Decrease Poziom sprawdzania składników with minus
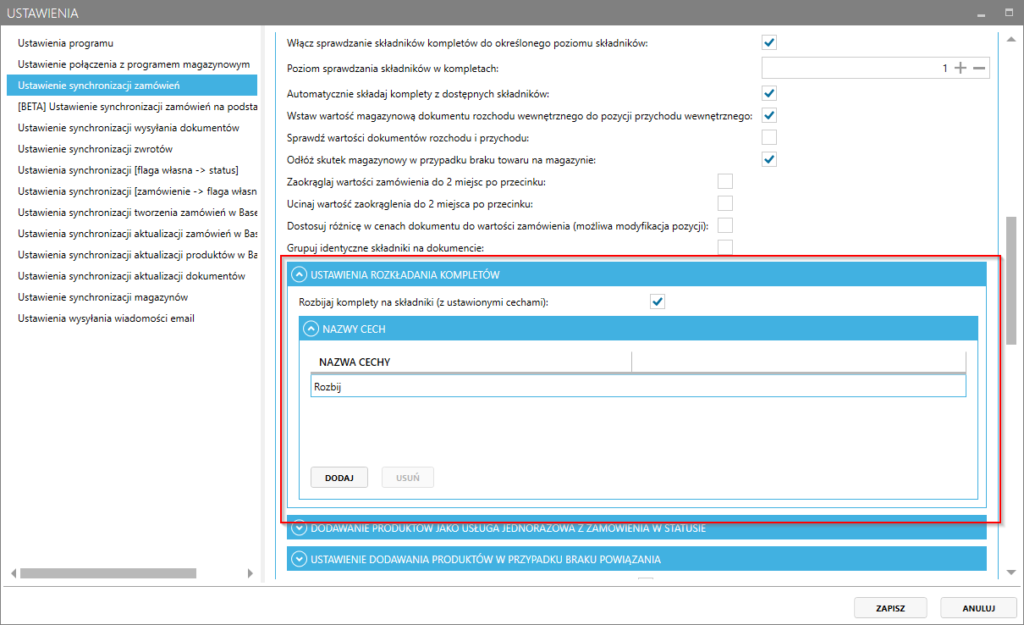 click(x=979, y=68)
